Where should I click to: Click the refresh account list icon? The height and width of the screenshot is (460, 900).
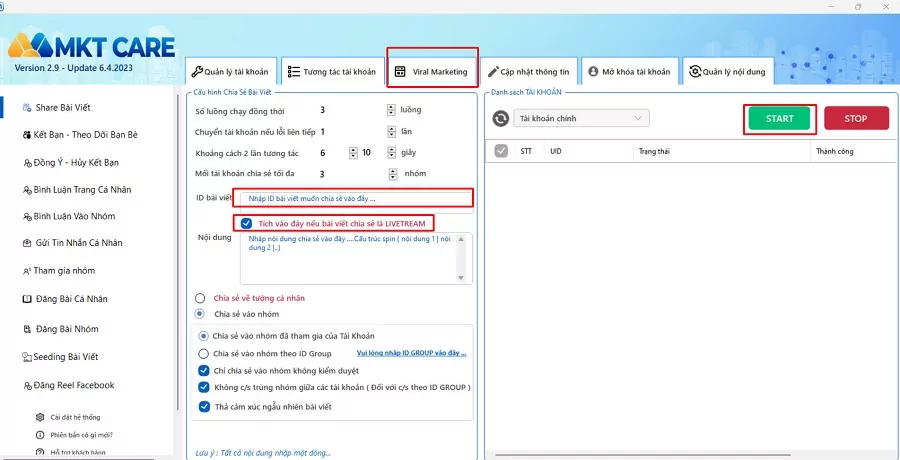[x=501, y=118]
